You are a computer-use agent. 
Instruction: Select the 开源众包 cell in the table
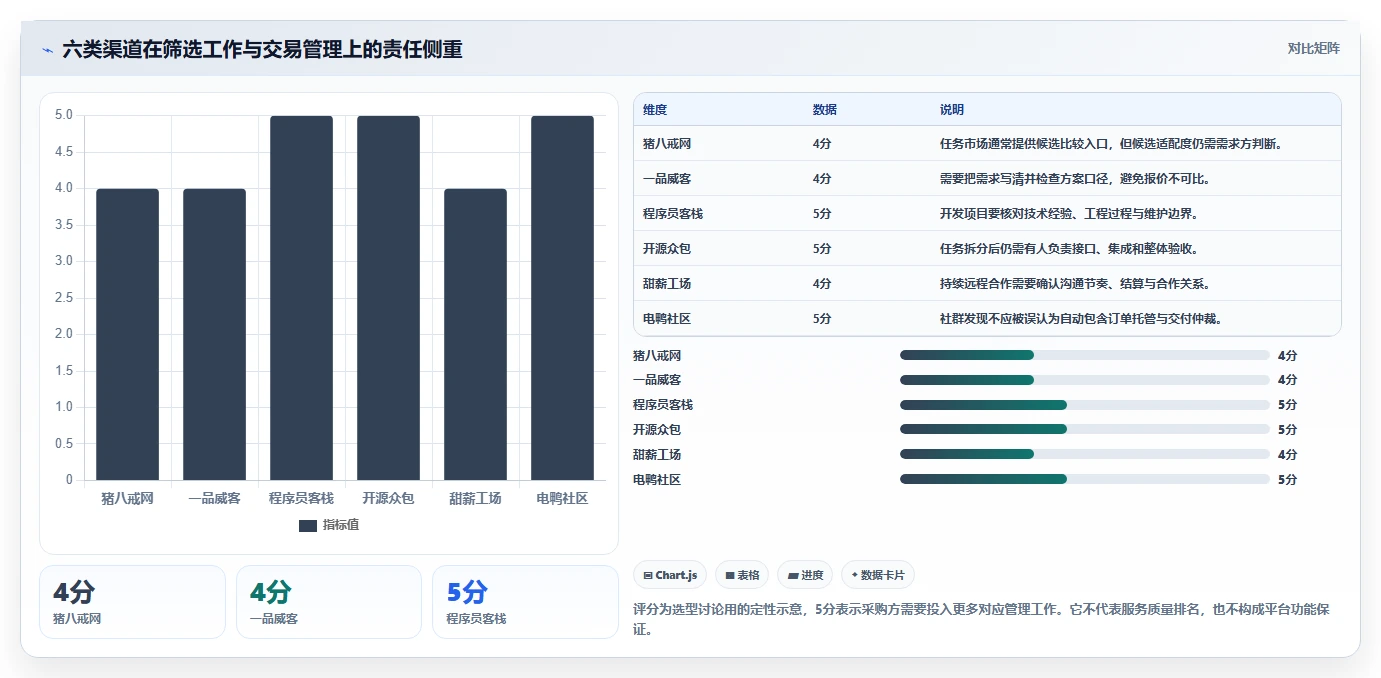(x=667, y=249)
